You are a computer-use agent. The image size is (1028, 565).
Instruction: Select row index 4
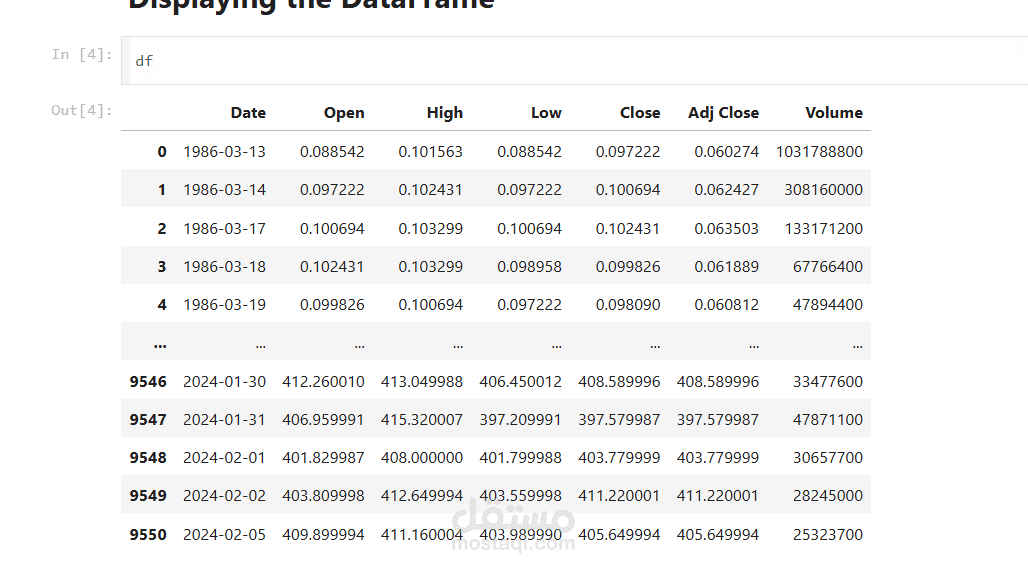pos(162,305)
